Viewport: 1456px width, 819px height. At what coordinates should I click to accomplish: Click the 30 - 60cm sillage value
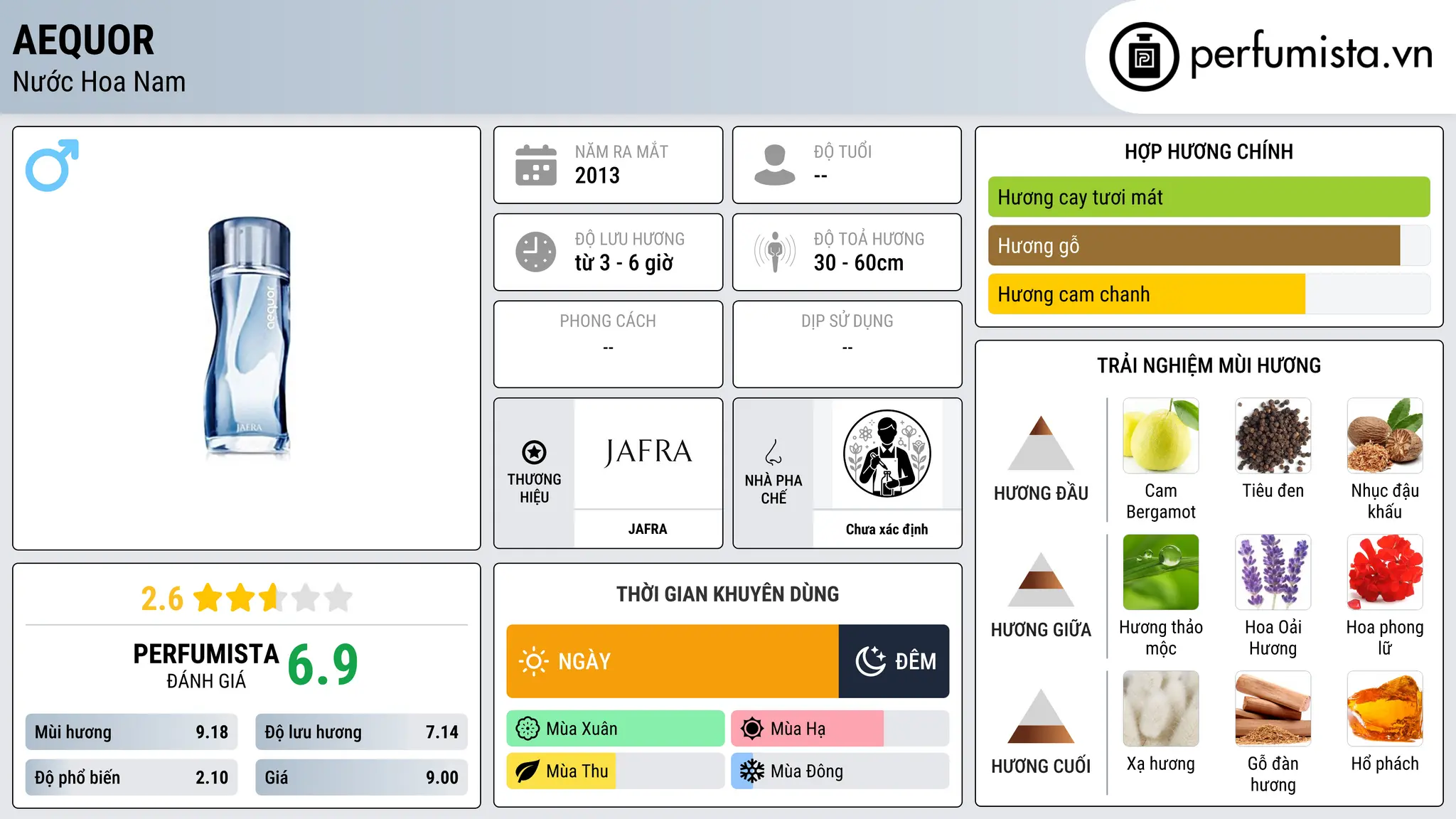tap(858, 263)
